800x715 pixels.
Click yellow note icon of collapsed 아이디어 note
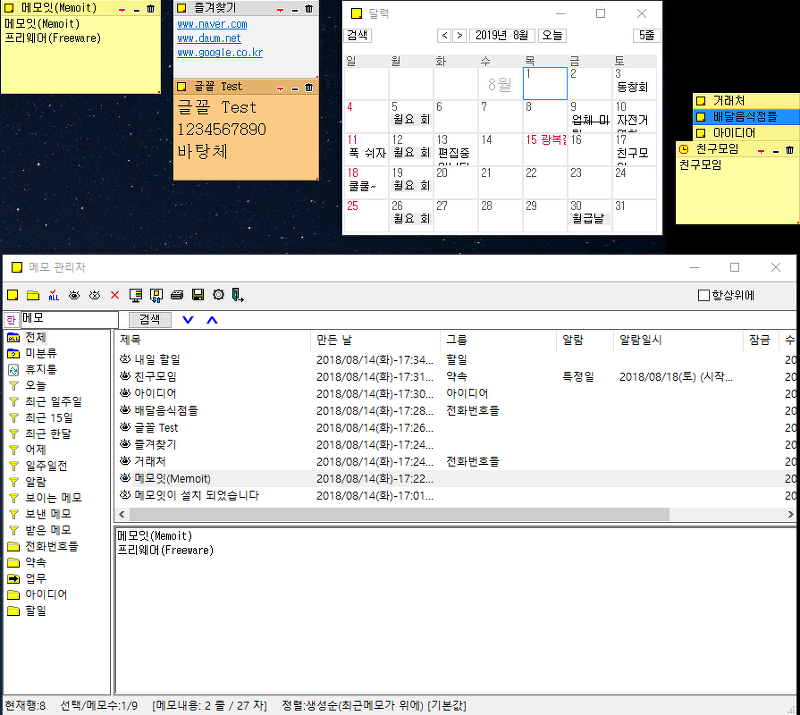pyautogui.click(x=701, y=133)
